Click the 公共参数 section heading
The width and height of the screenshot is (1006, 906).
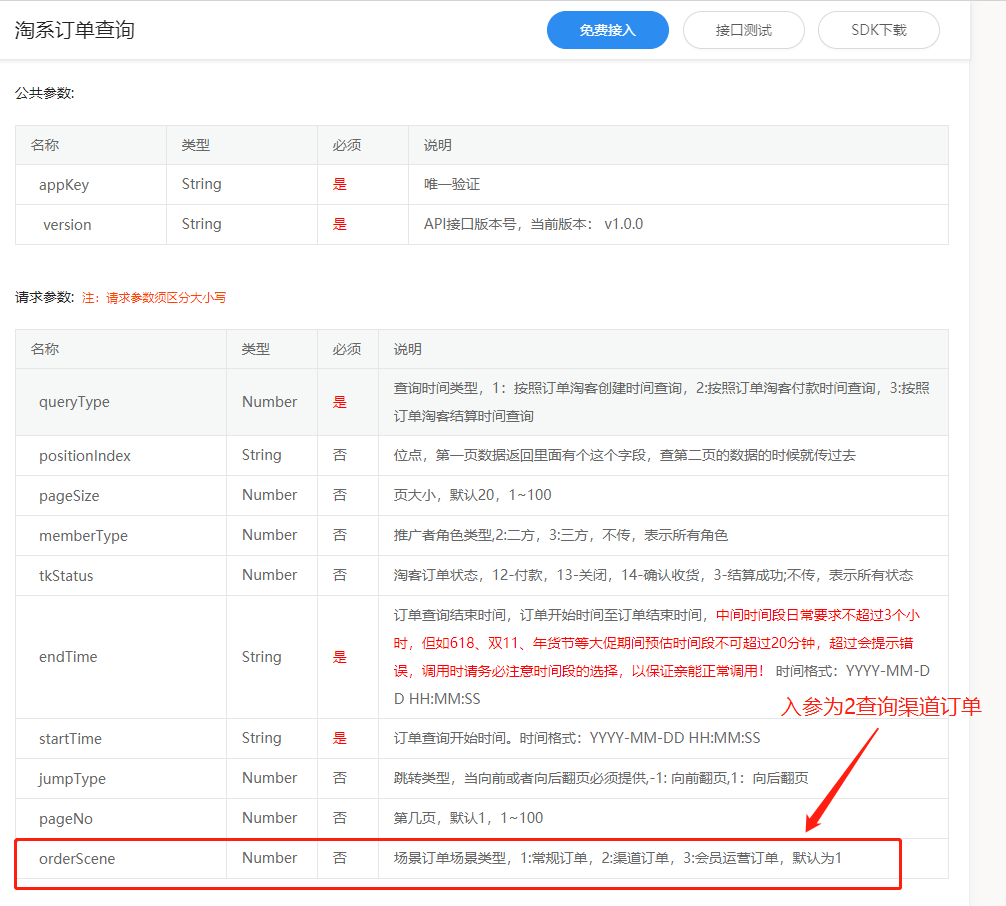pyautogui.click(x=45, y=93)
